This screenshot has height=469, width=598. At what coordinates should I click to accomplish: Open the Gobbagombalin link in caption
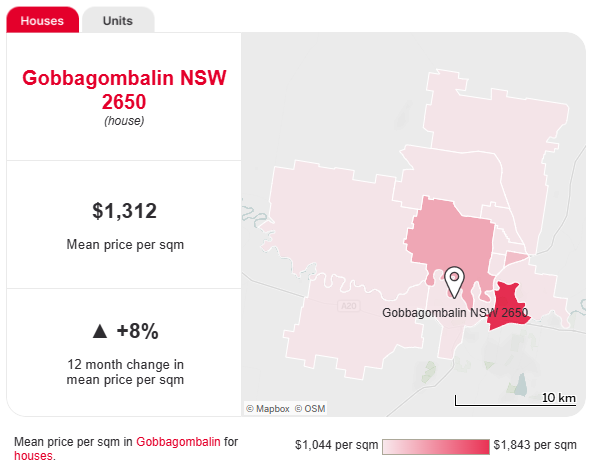[178, 442]
